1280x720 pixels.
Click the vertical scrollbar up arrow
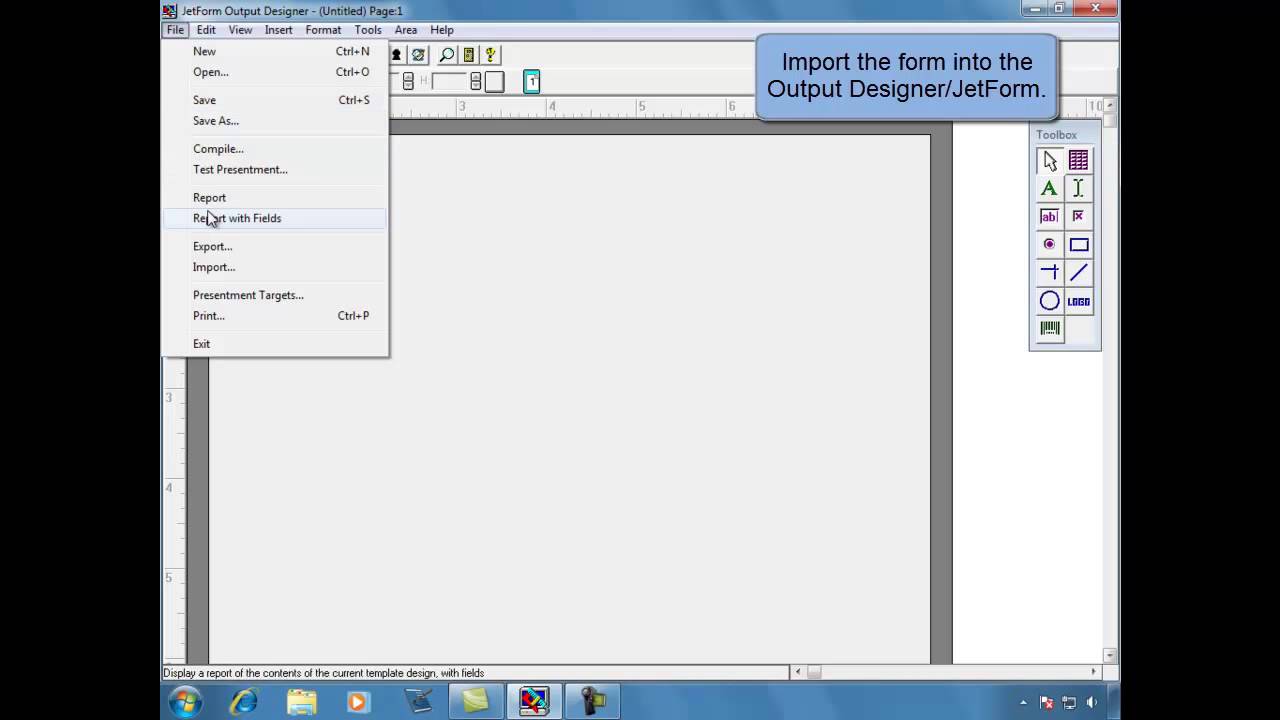1110,104
